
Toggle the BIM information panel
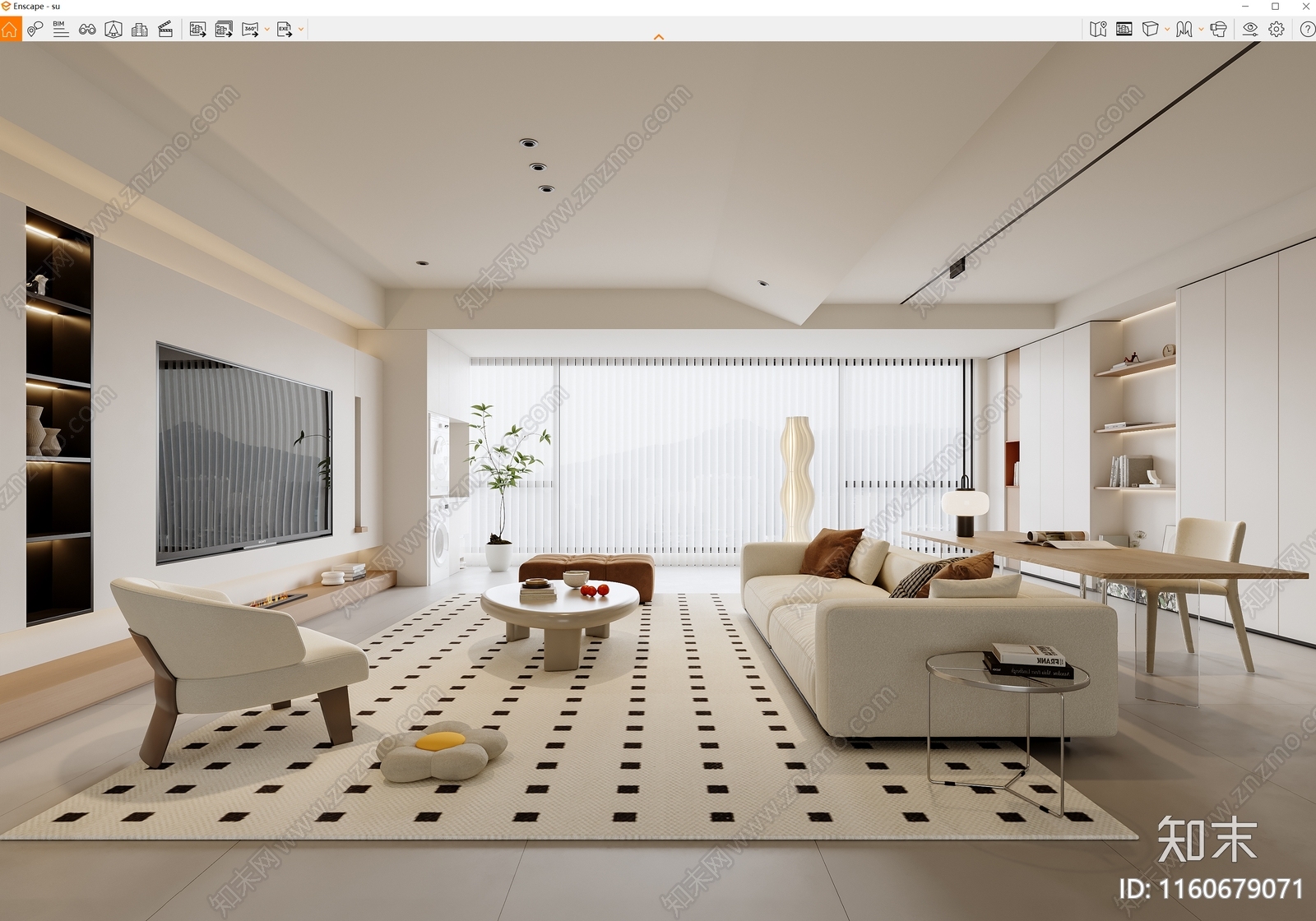(61, 30)
